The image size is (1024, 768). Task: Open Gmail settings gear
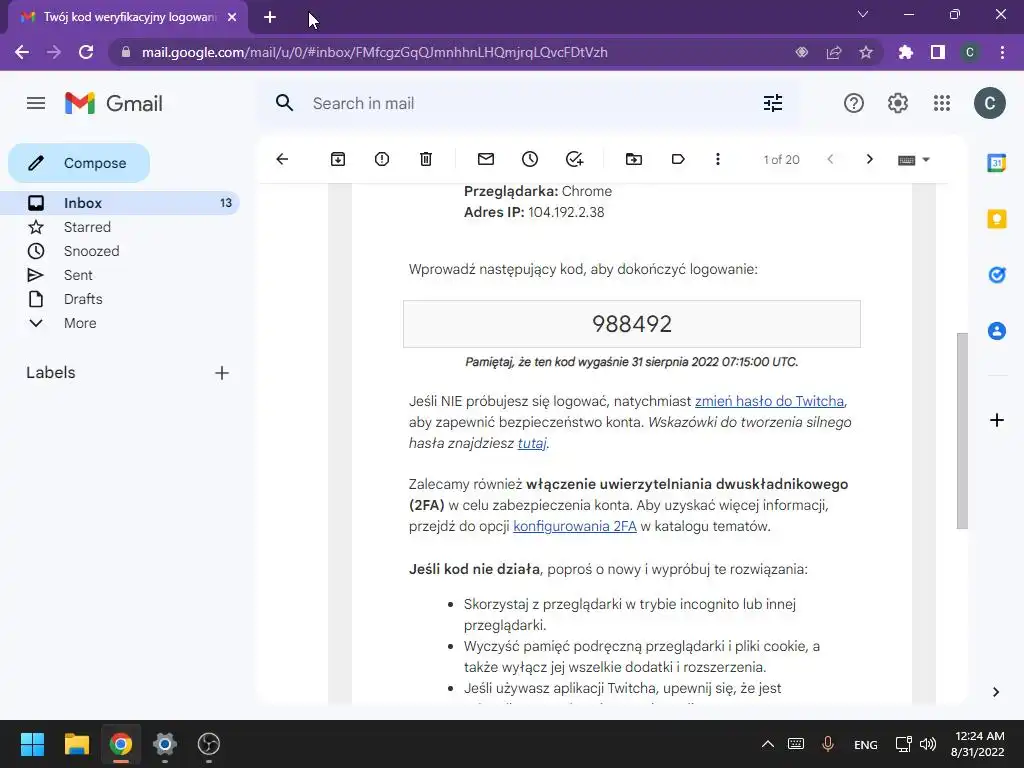(x=898, y=103)
